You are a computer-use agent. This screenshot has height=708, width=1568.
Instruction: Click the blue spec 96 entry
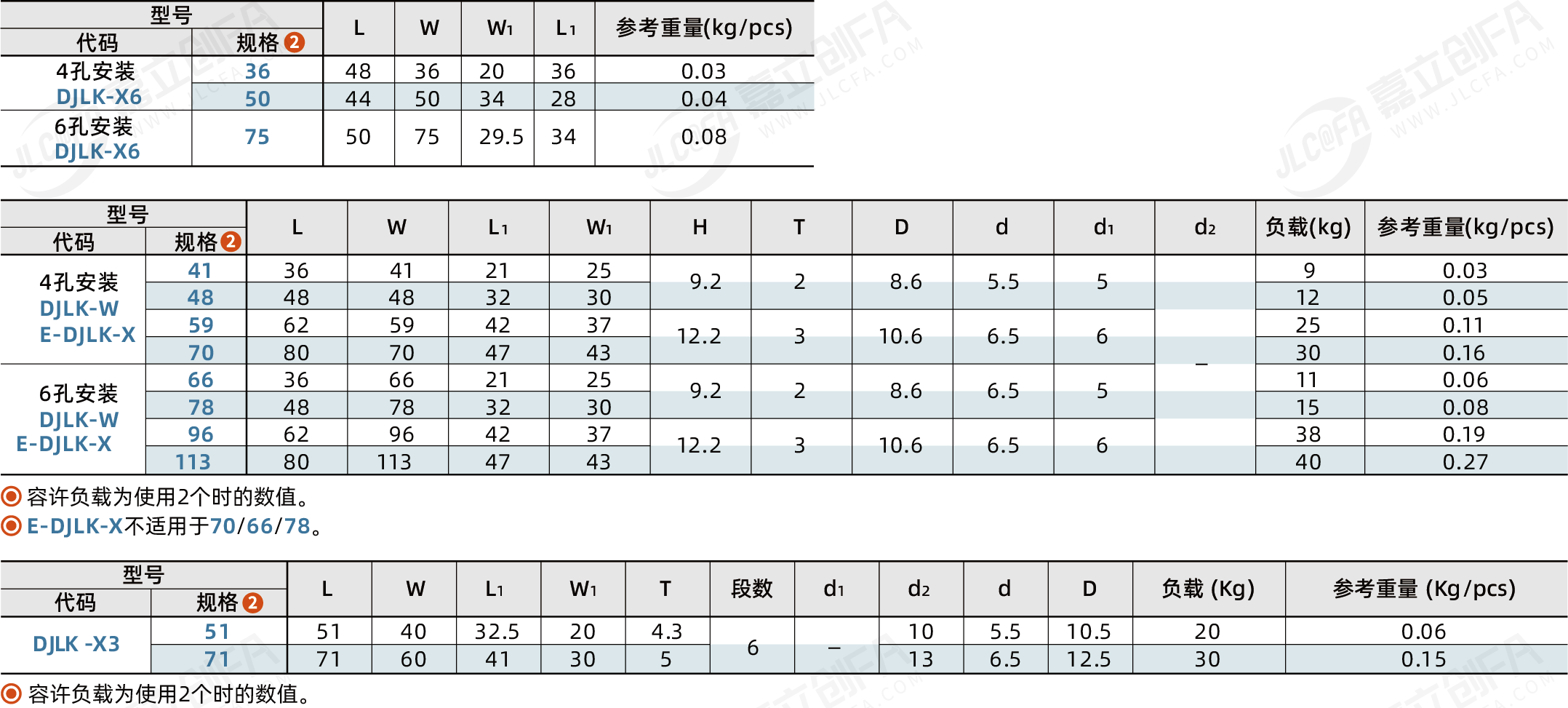point(201,434)
